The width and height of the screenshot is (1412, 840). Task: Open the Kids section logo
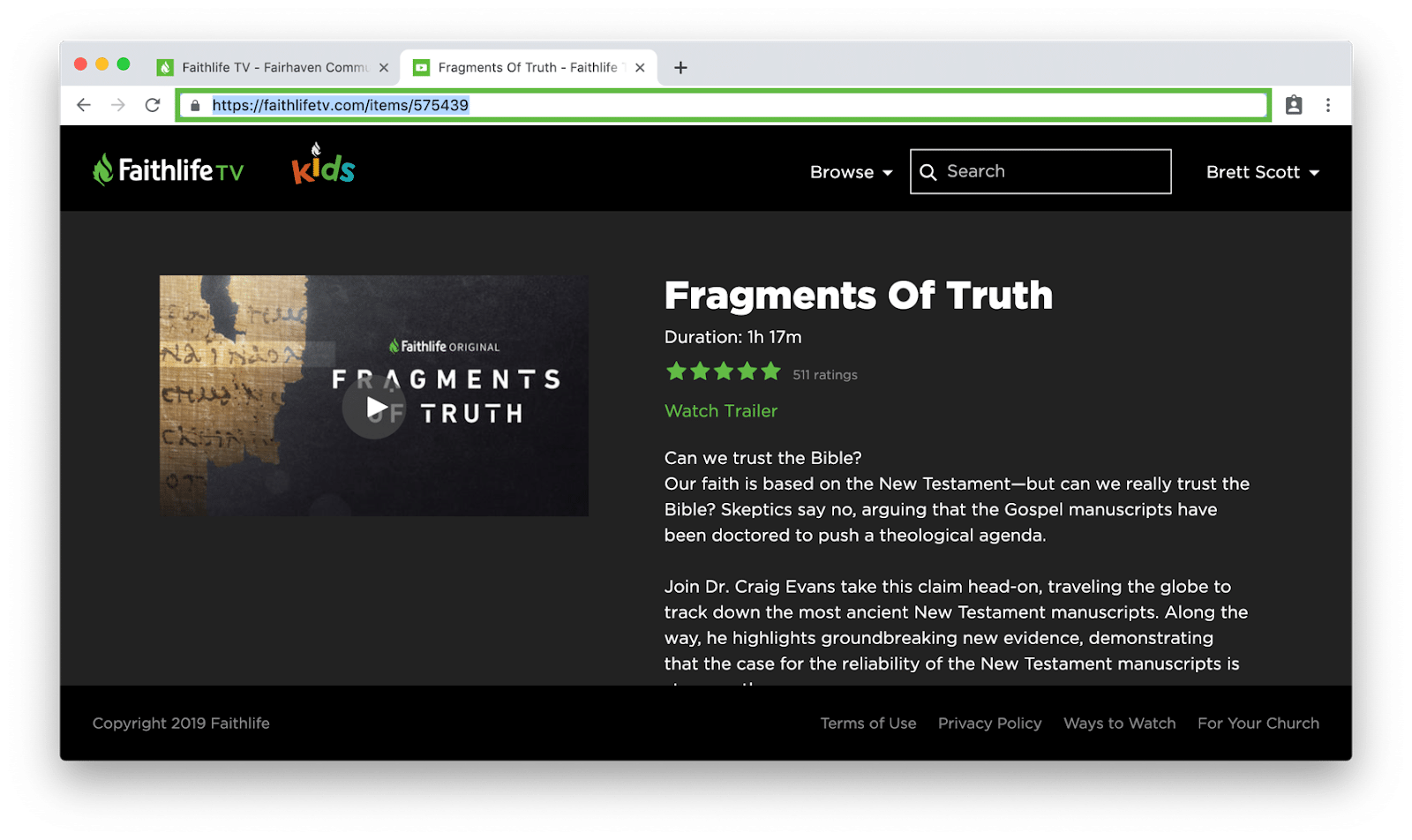pos(323,164)
